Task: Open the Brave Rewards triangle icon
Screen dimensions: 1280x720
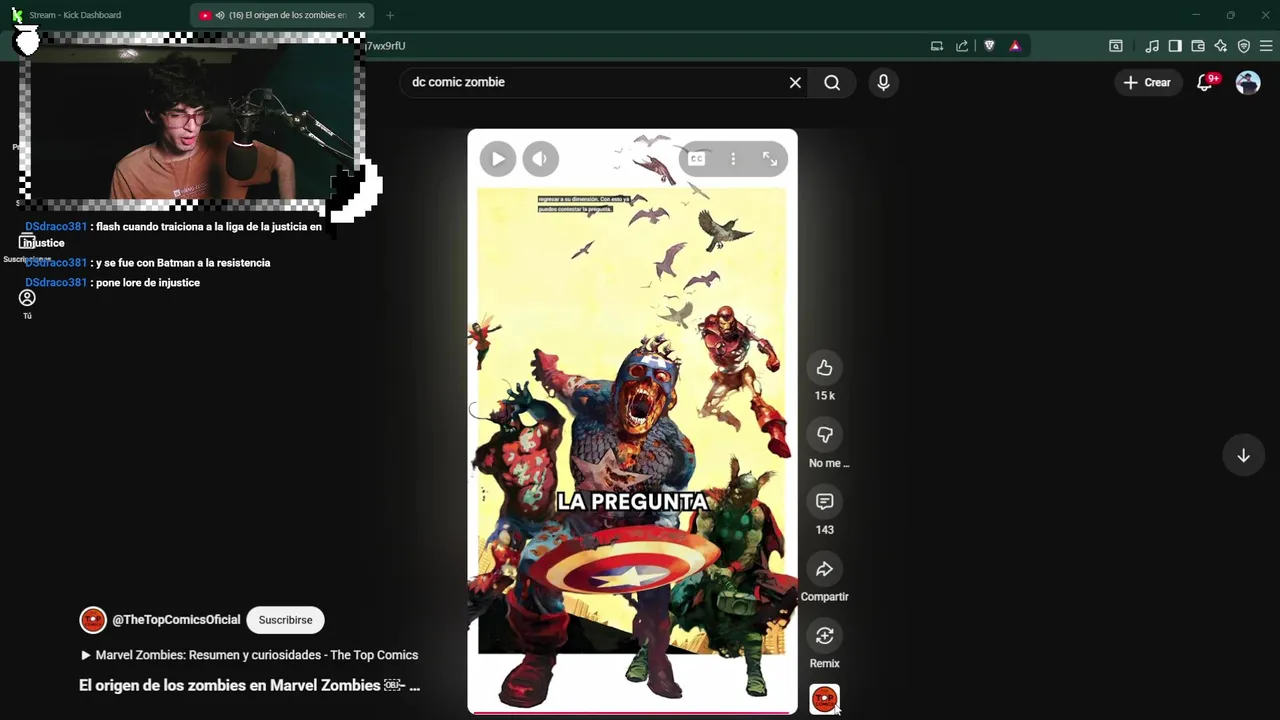Action: 1015,46
